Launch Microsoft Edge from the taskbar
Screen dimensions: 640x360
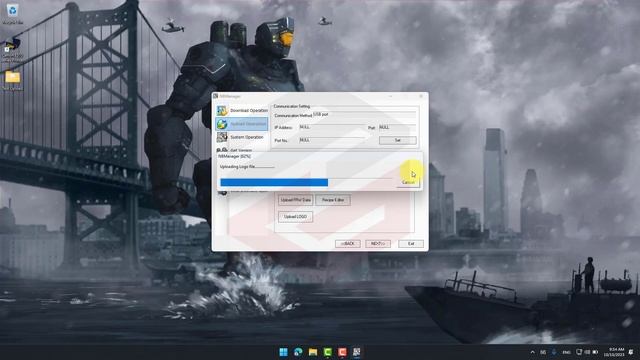click(298, 352)
